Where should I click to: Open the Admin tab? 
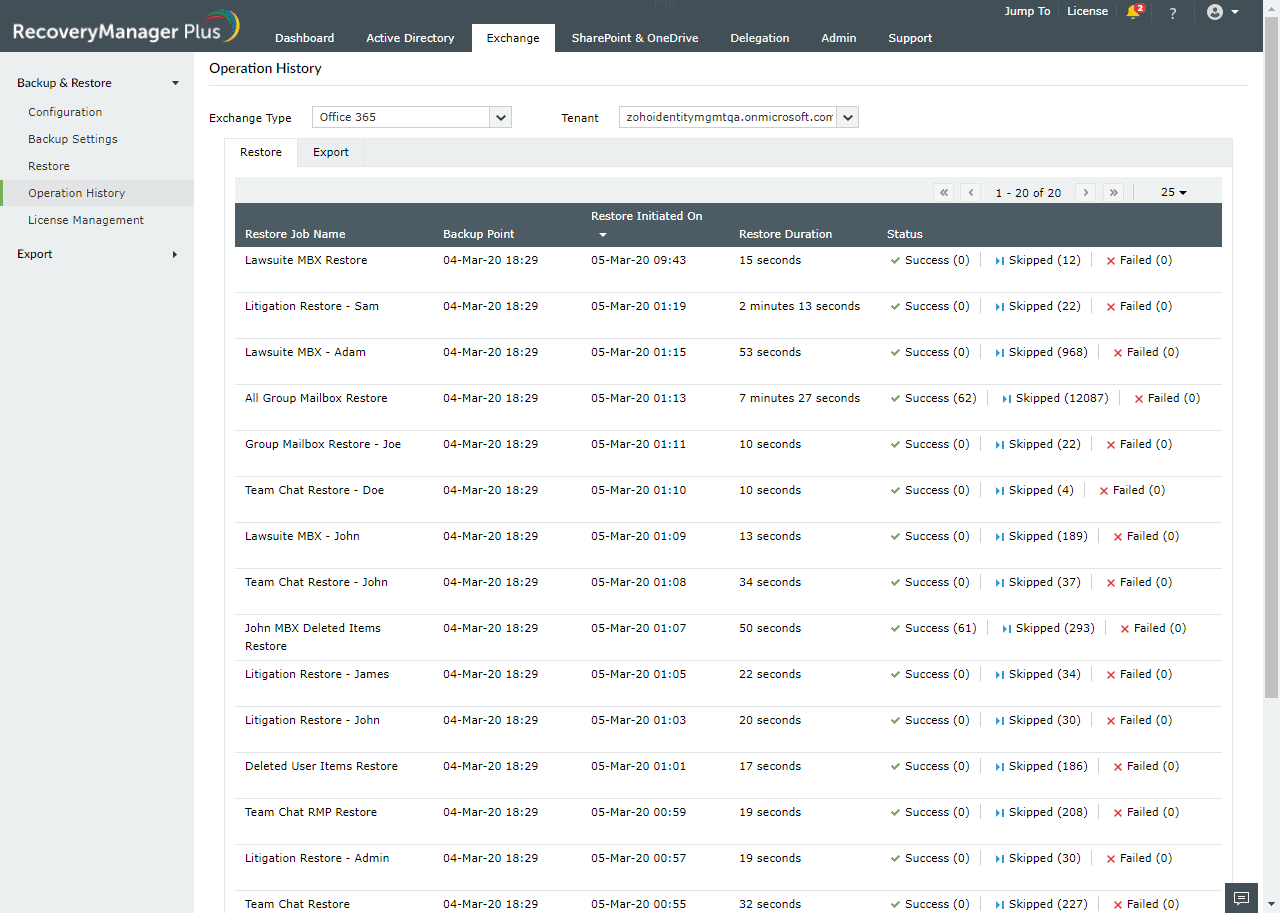point(839,38)
